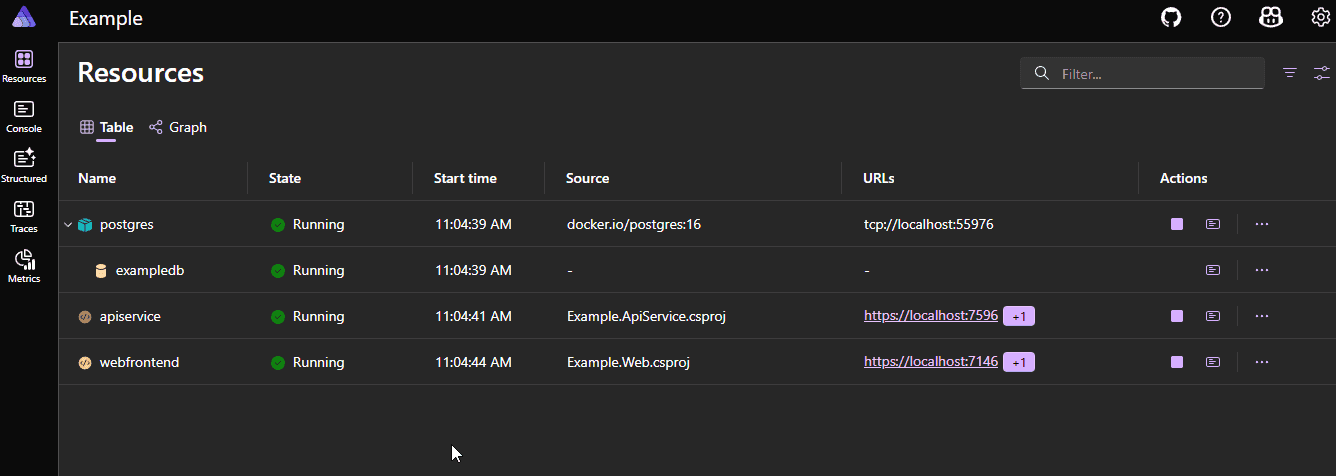
Task: Open Traces page from sidebar
Action: click(24, 216)
